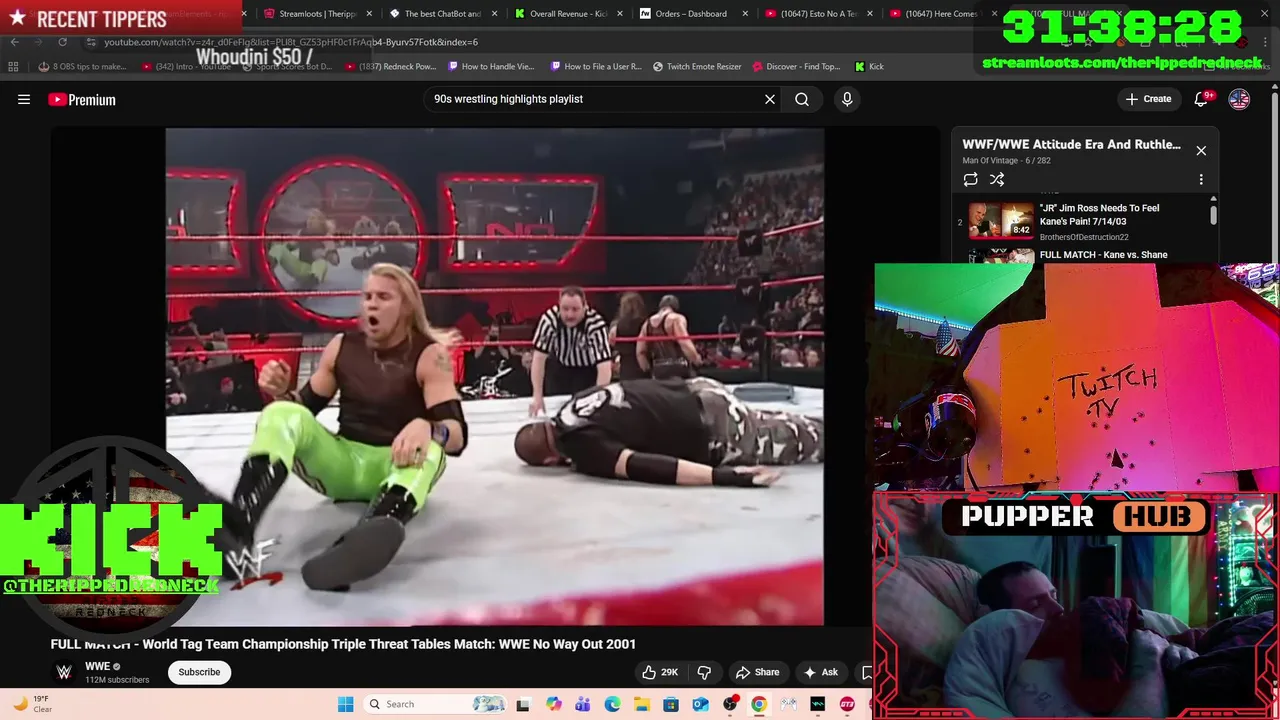
Task: Switch to The best ChatBot tab
Action: point(442,14)
